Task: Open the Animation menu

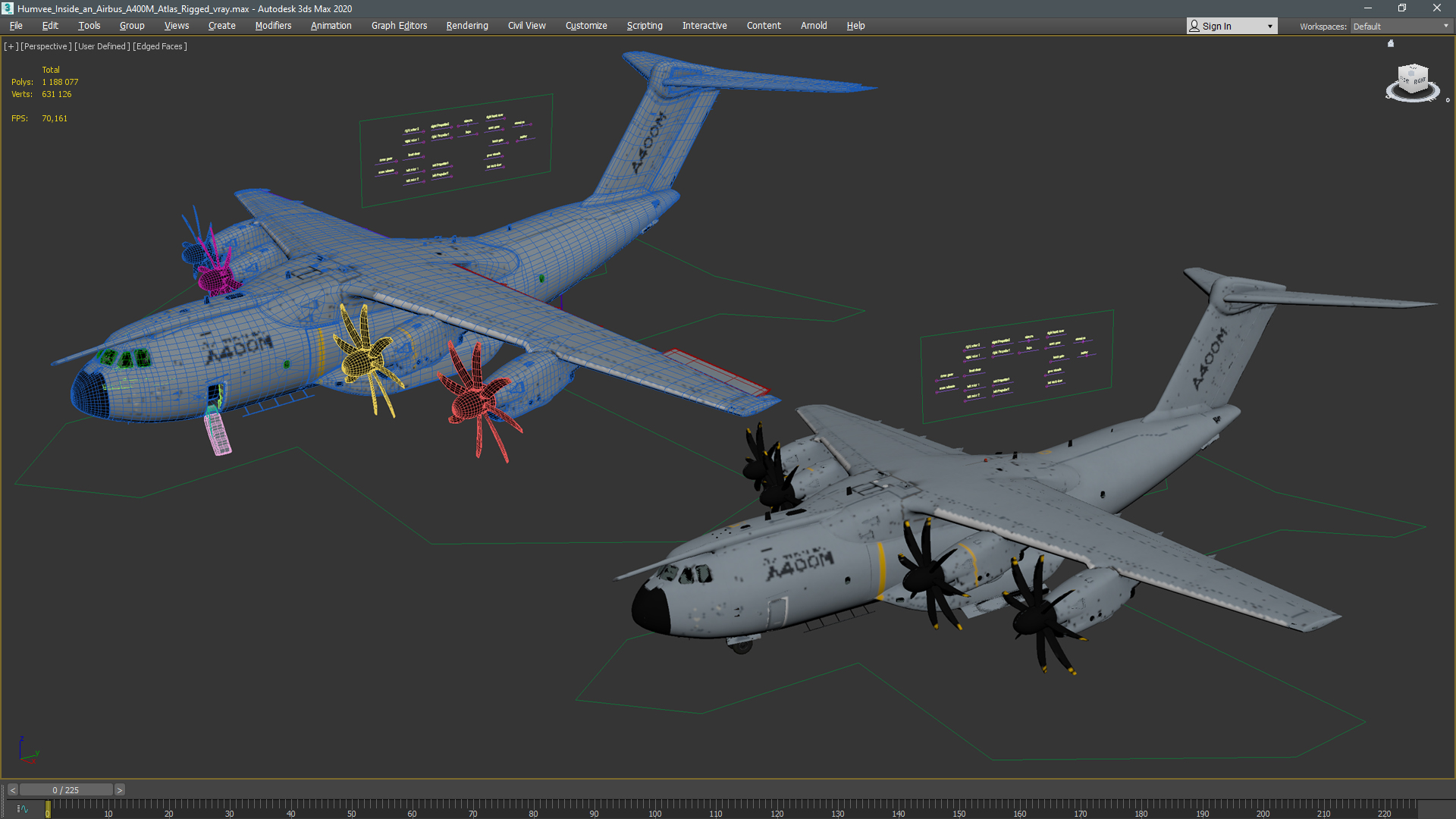Action: (x=331, y=26)
